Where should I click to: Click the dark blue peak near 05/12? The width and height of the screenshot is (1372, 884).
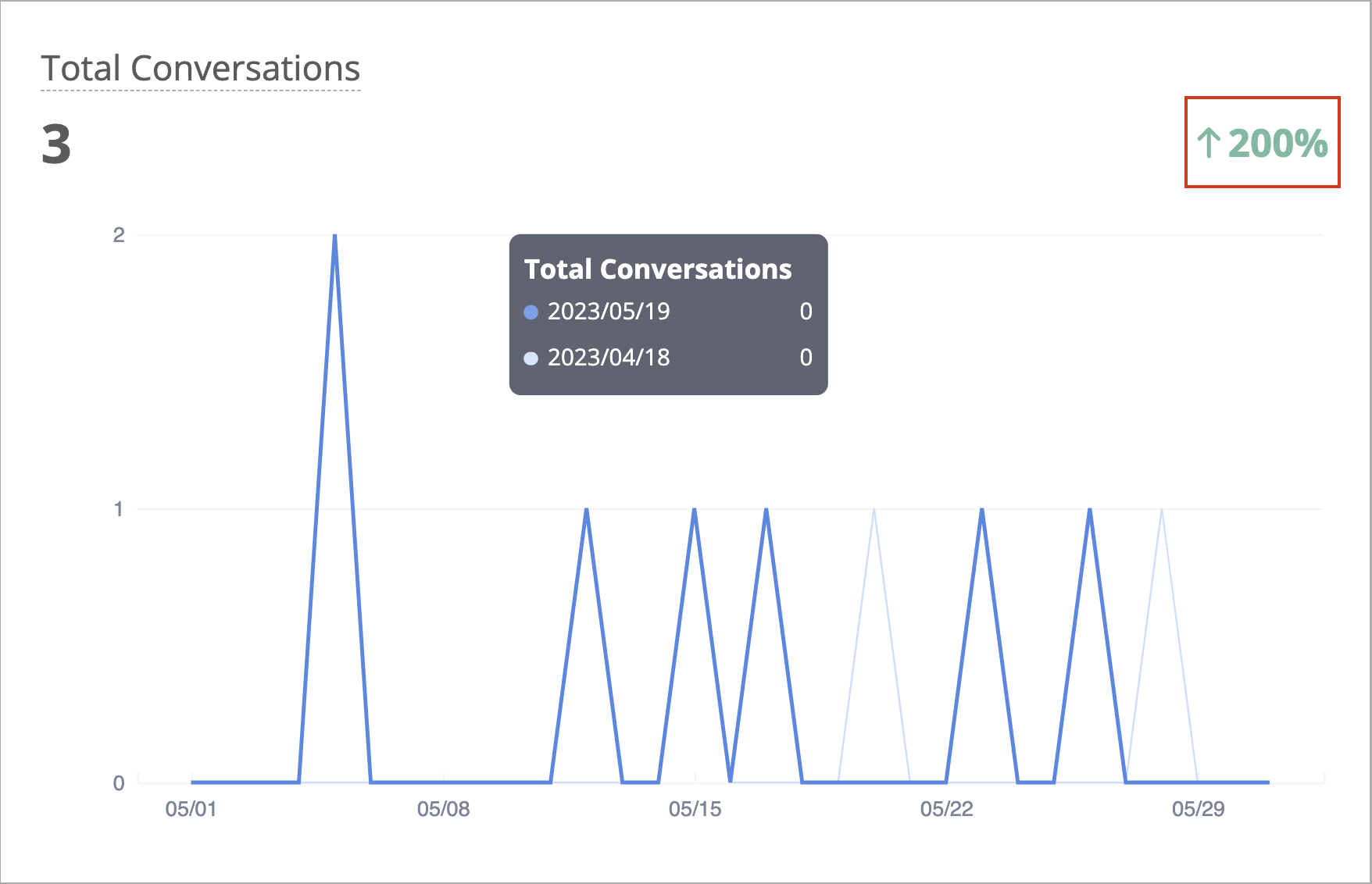586,510
